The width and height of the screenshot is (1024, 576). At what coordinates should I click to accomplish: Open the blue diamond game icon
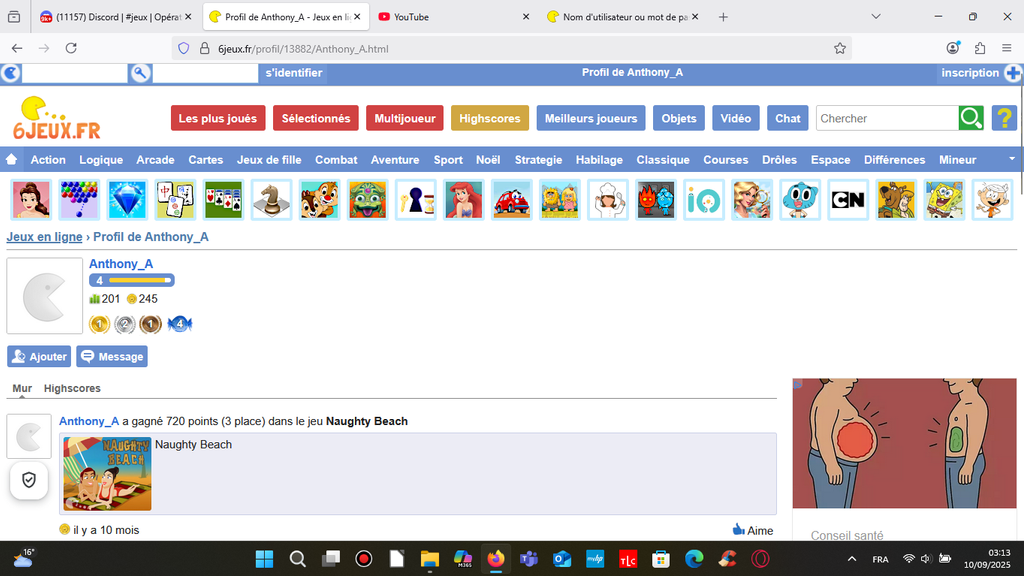tap(127, 200)
